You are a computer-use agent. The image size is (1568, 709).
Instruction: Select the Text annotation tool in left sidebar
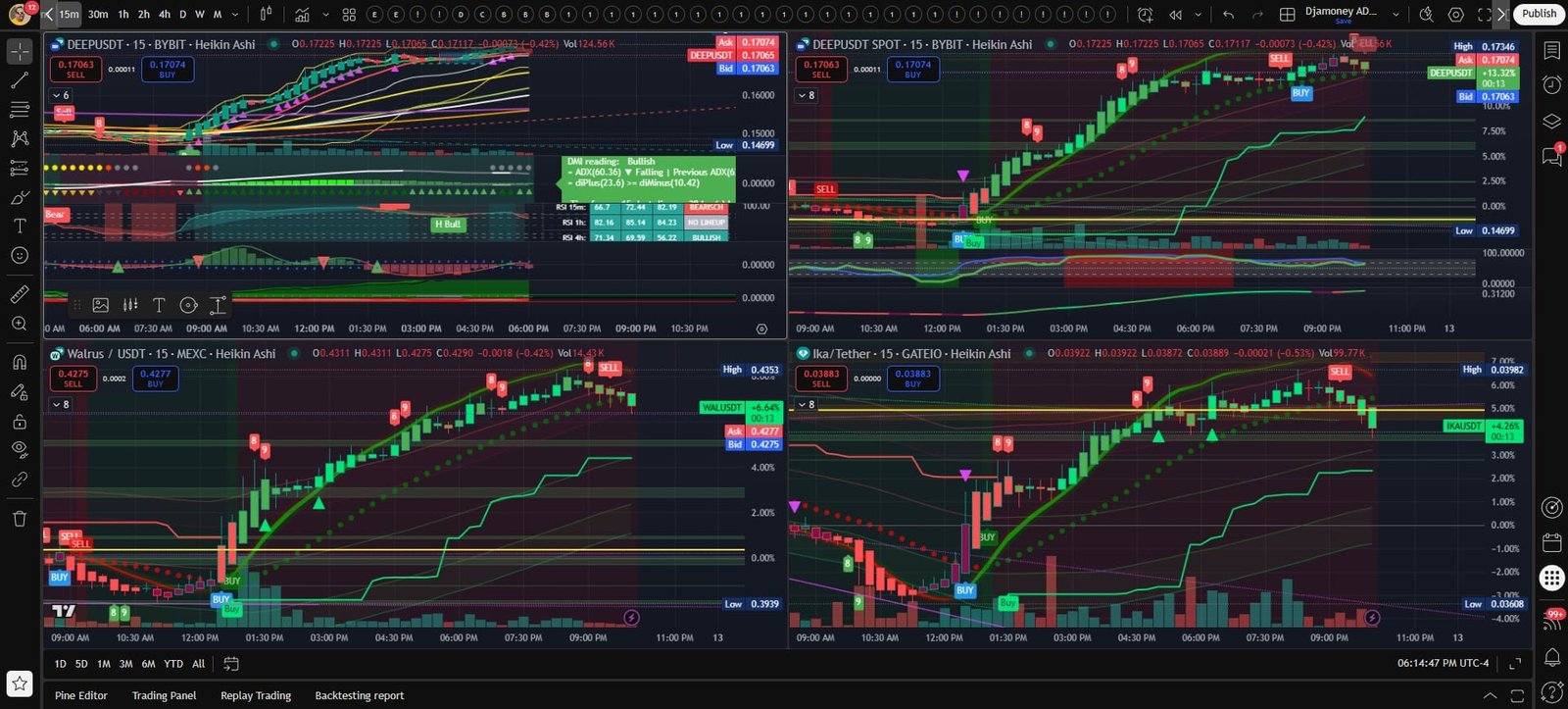[x=20, y=226]
